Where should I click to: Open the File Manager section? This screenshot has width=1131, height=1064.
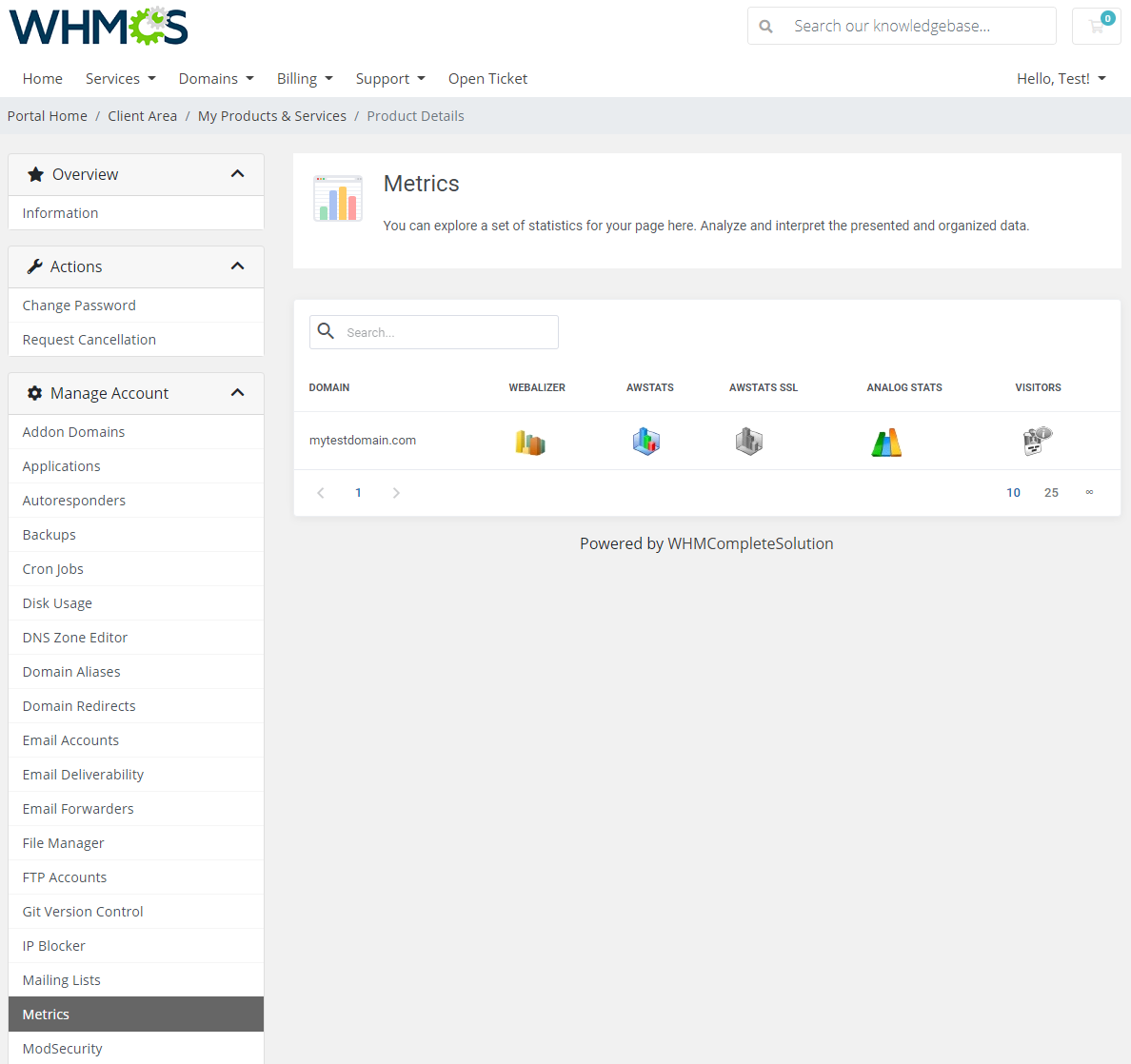(x=63, y=842)
